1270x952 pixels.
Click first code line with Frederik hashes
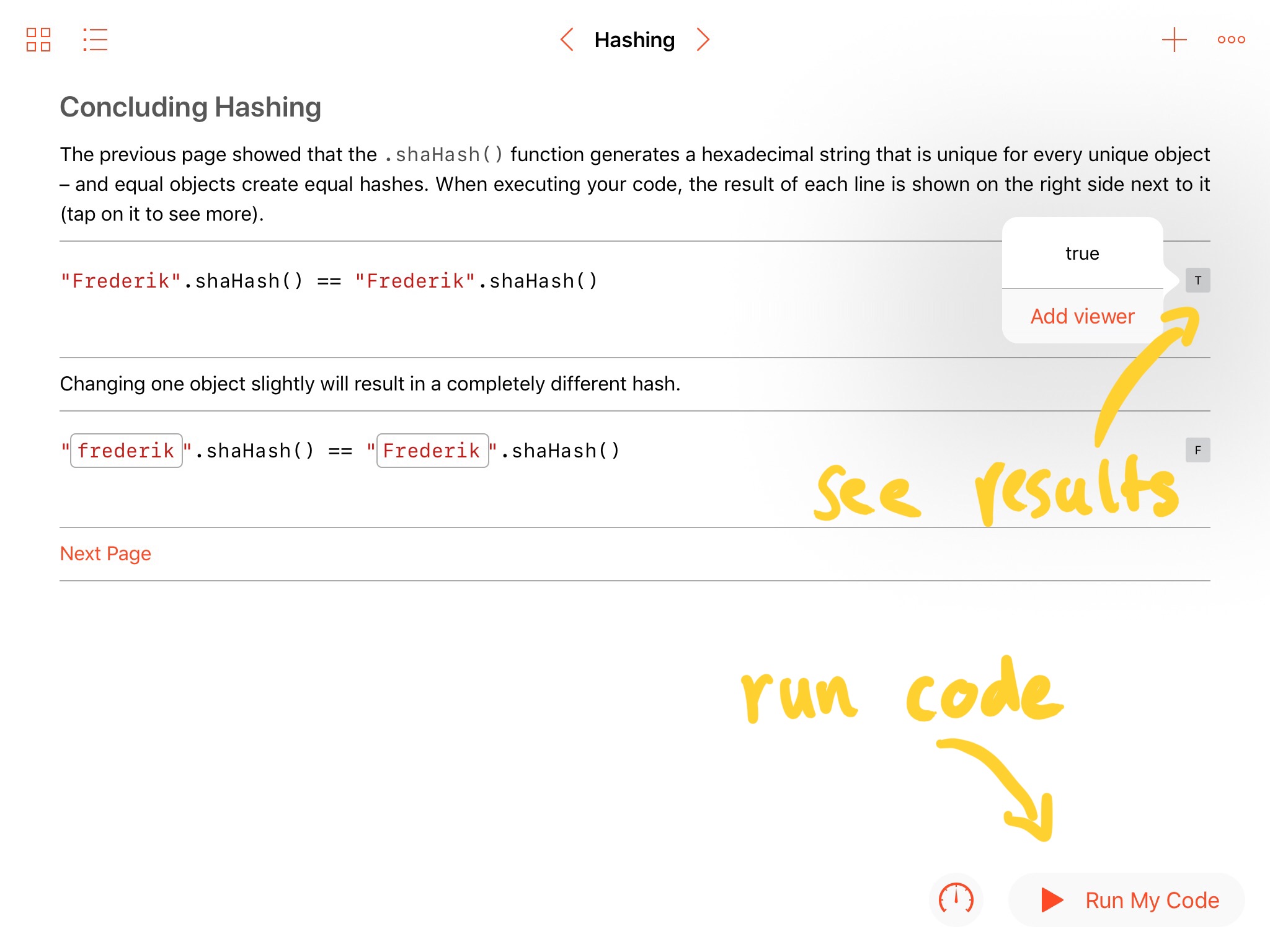point(329,281)
